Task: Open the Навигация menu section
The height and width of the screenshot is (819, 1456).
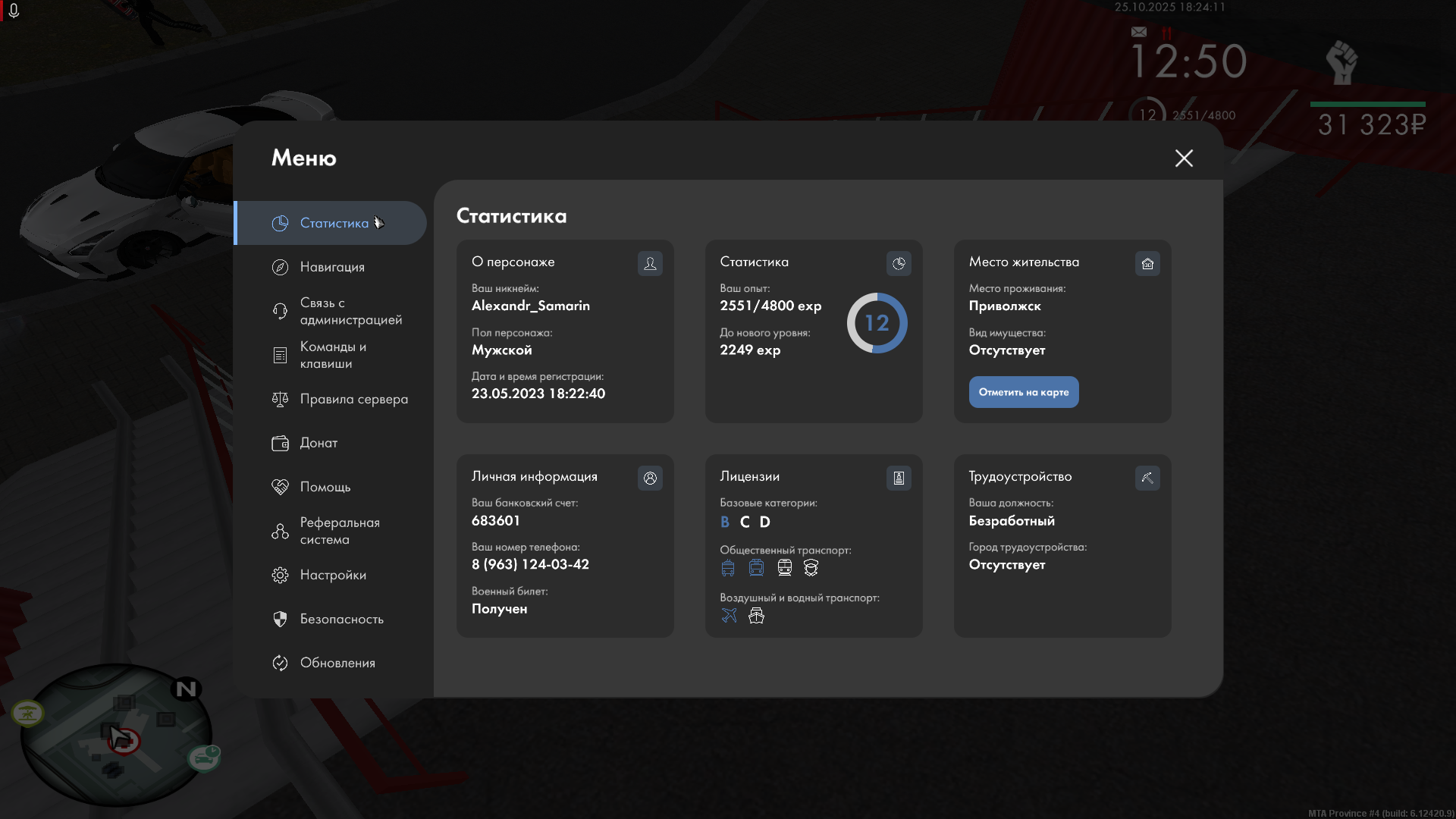Action: click(x=331, y=267)
